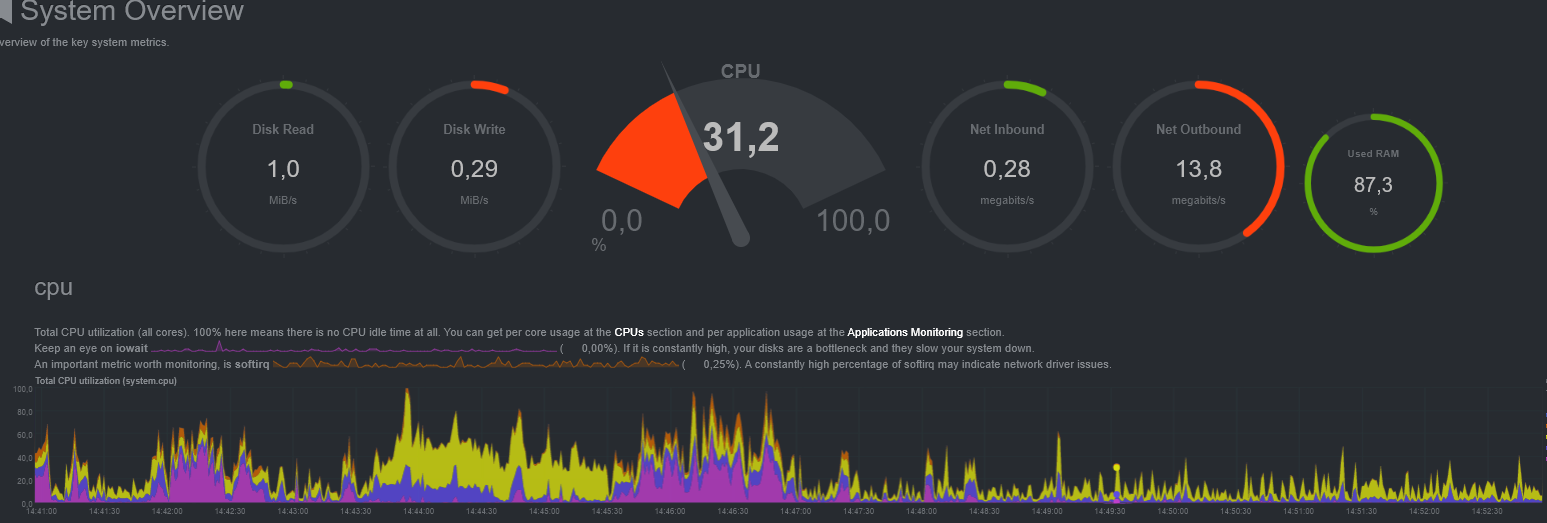The image size is (1547, 523).
Task: Select the Disk Read gauge
Action: pyautogui.click(x=282, y=166)
